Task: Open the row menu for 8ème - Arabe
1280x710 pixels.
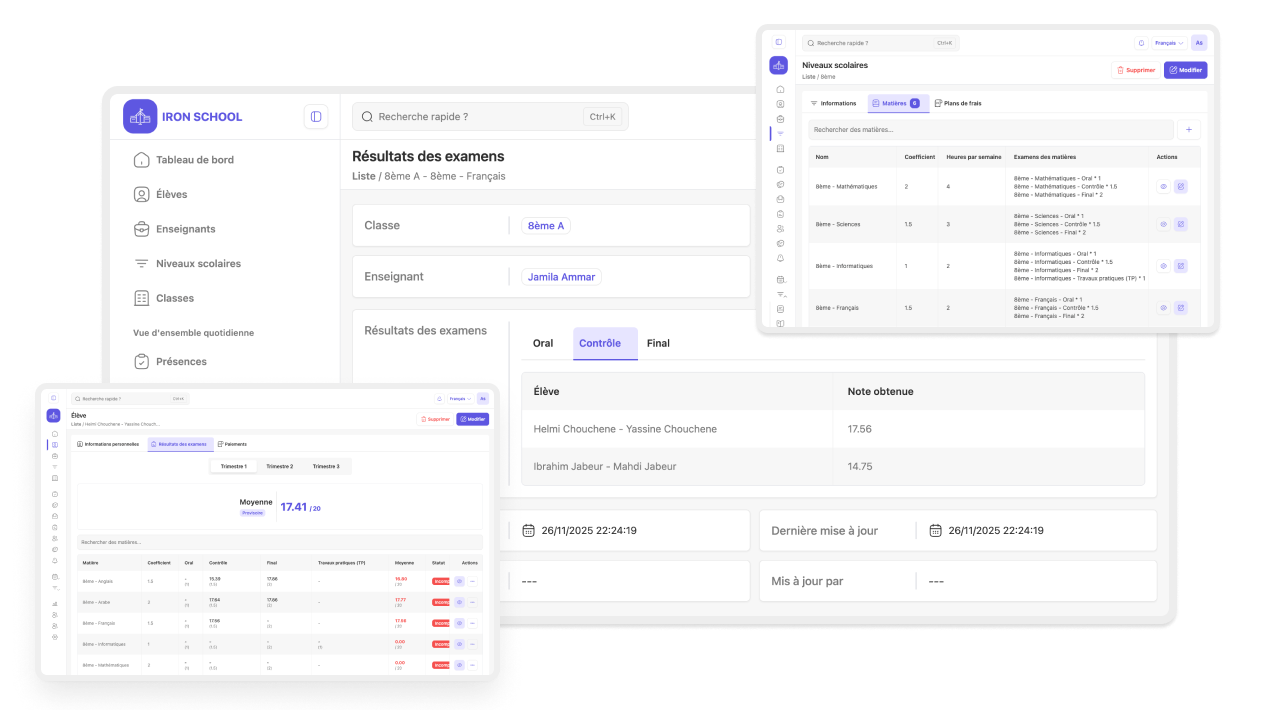Action: (x=472, y=602)
